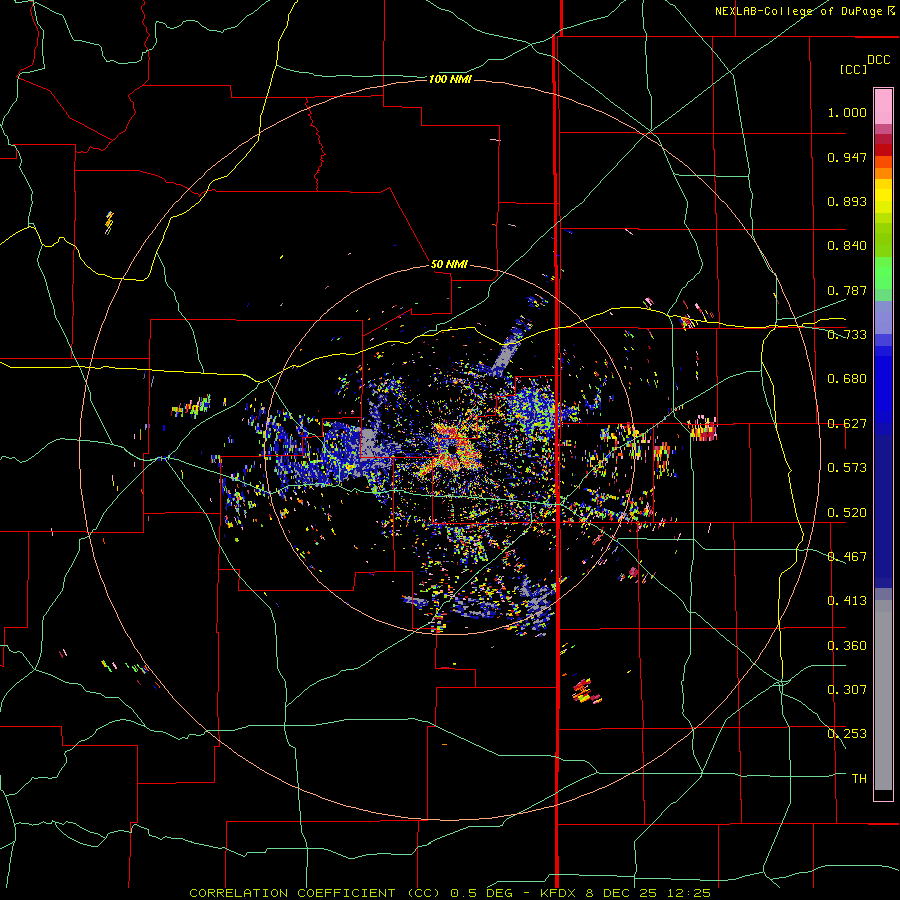
Task: Select the 0.627 scale value
Action: [x=847, y=424]
